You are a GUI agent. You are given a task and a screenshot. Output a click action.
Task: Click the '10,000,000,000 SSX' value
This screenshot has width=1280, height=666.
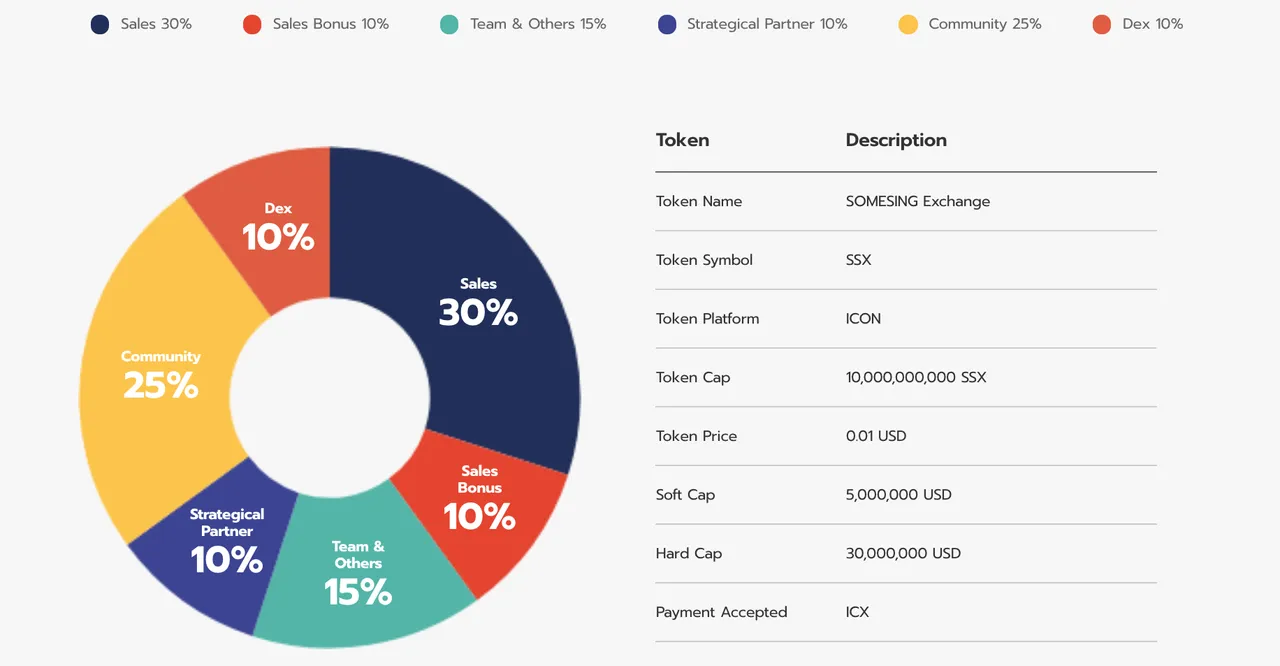[x=916, y=377]
